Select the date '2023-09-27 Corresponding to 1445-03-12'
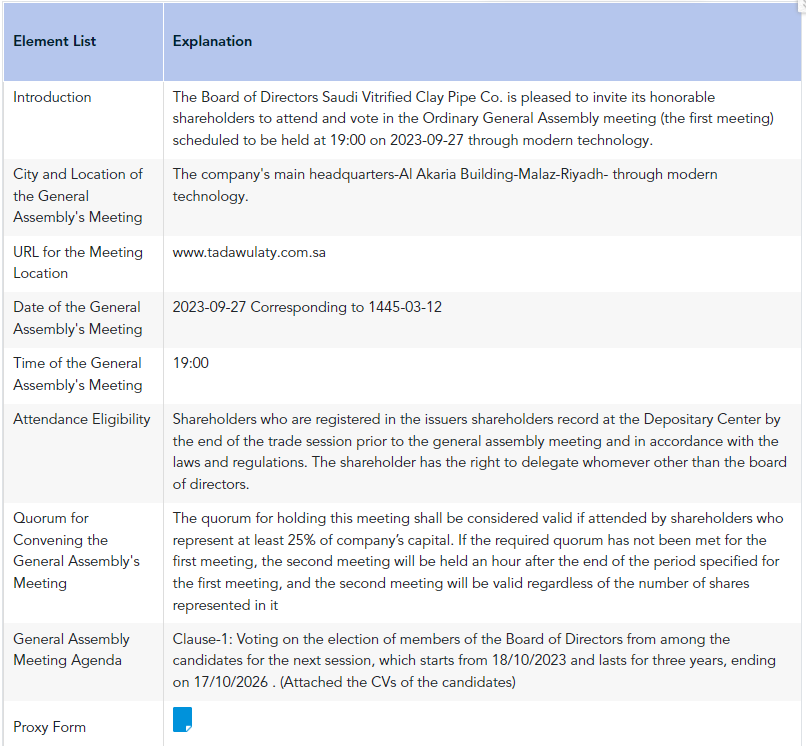 tap(307, 307)
